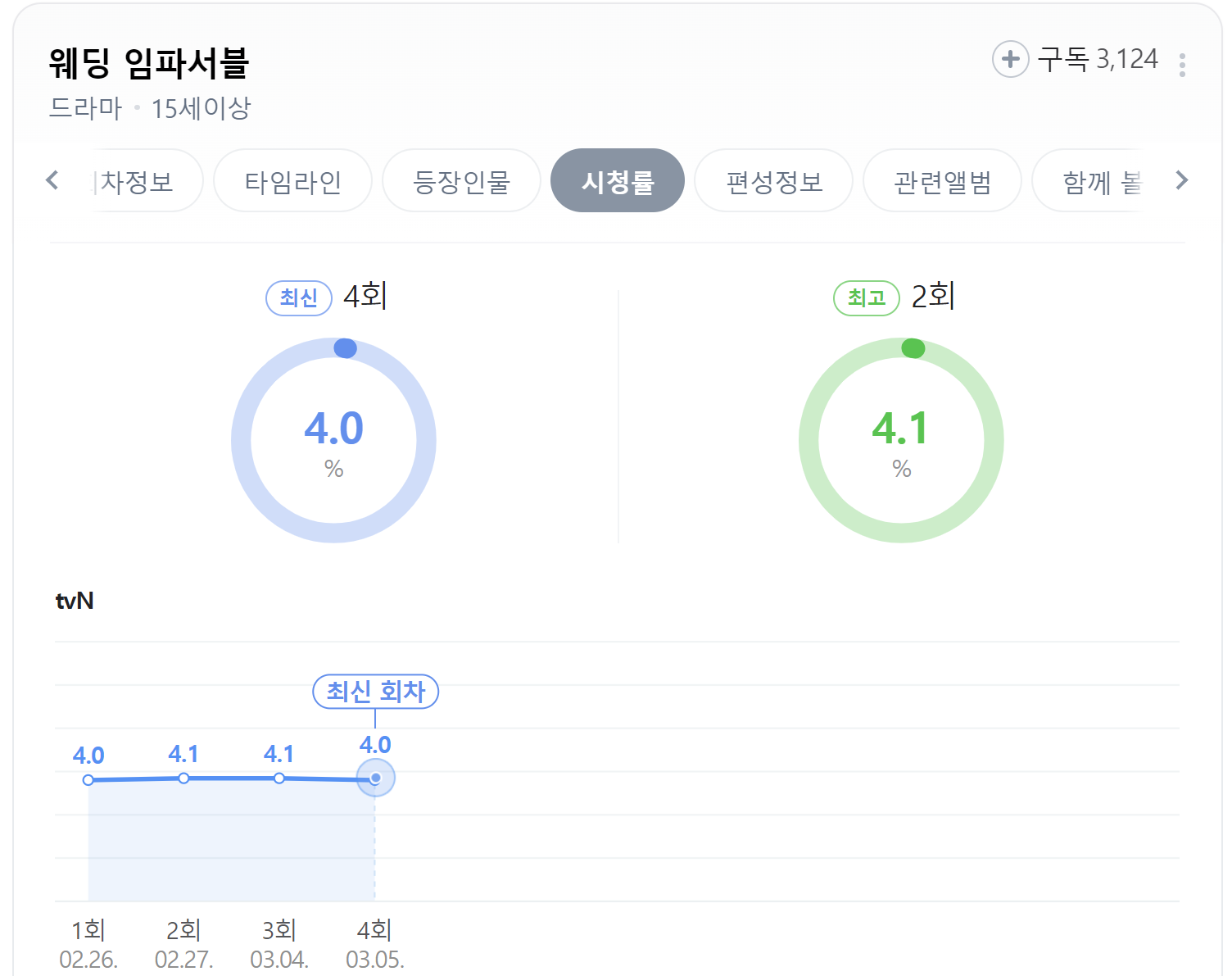
Task: Select the blue latest episode marker on the chart
Action: (374, 777)
